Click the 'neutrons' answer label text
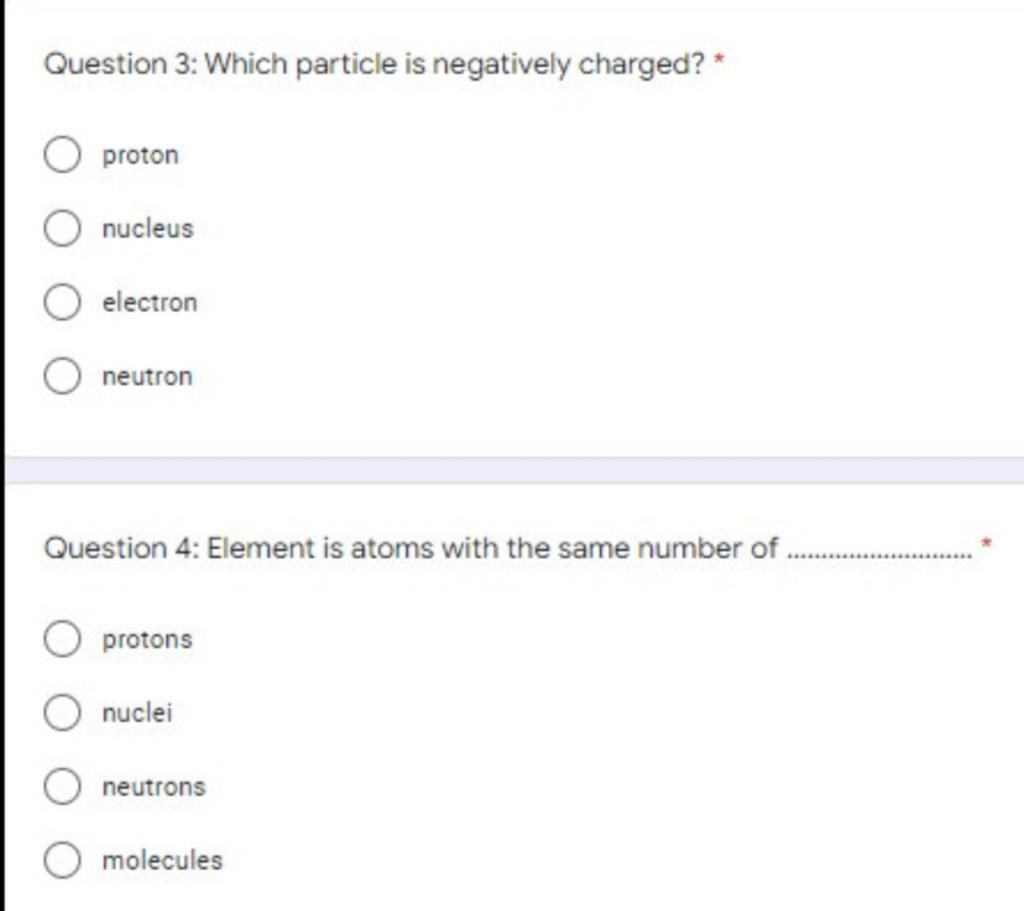 (154, 787)
